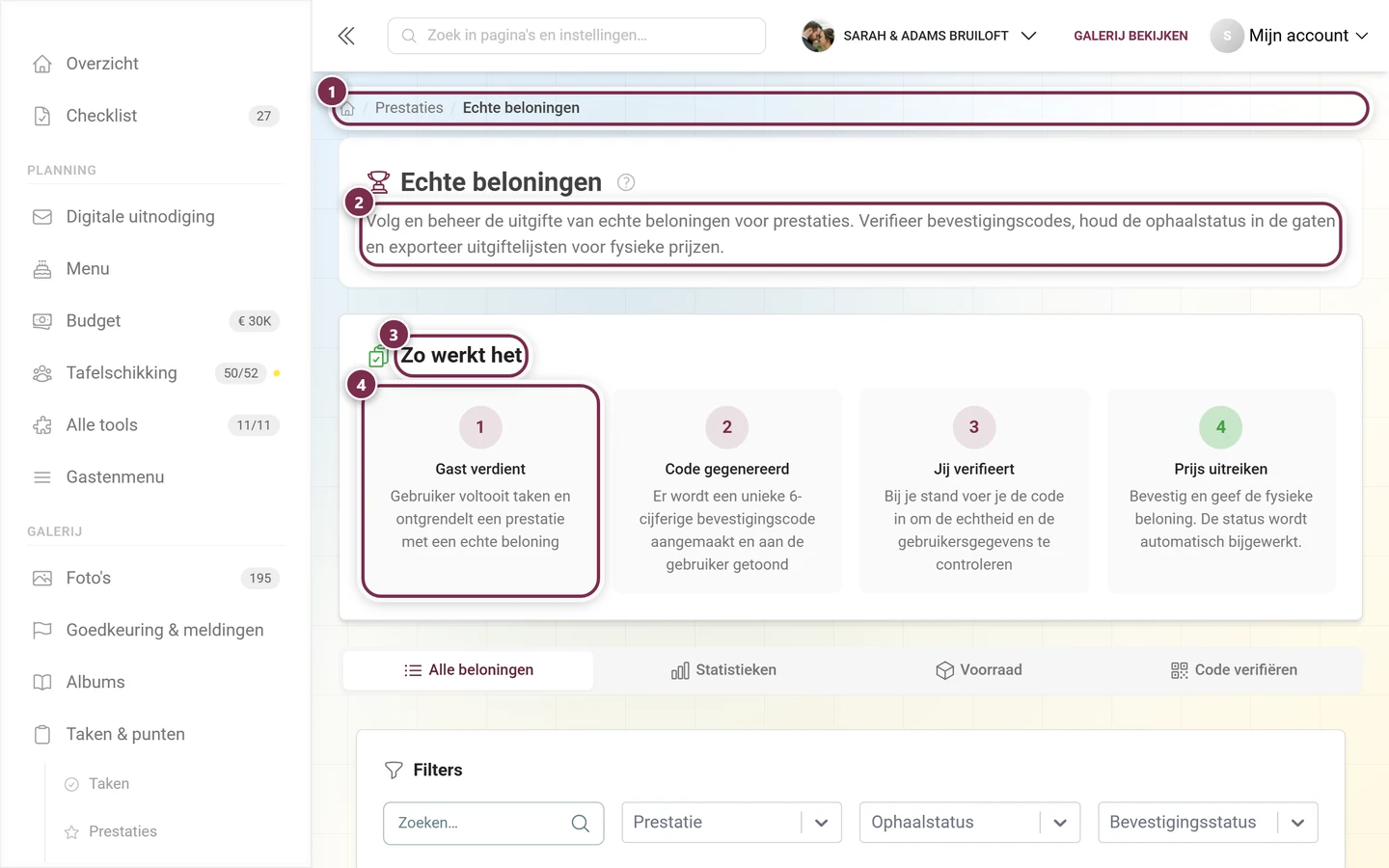Focus the top page and settings search field
The image size is (1389, 868).
(x=577, y=36)
